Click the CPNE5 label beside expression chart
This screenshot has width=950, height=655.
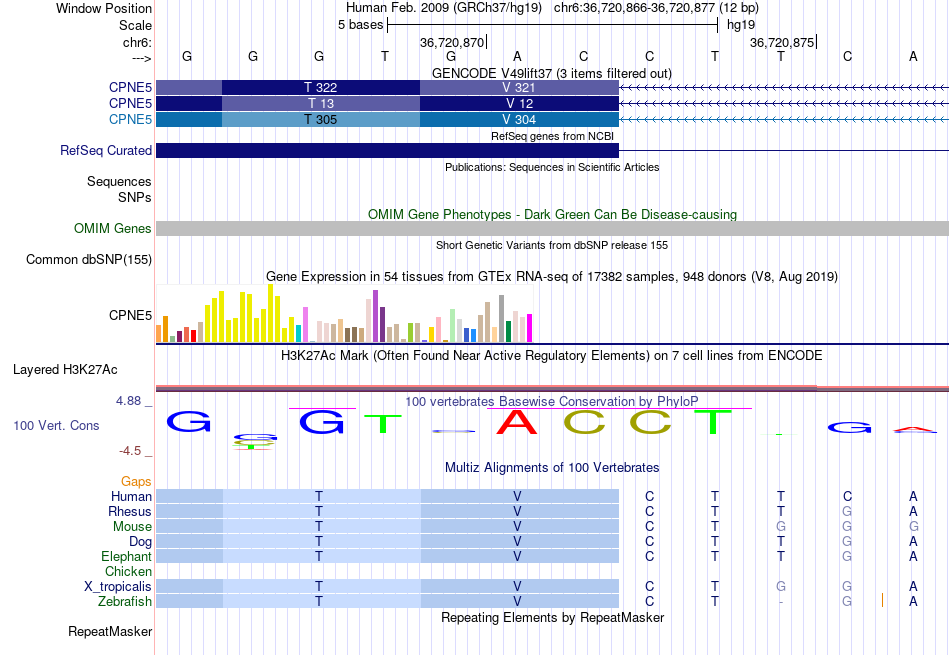(x=130, y=315)
